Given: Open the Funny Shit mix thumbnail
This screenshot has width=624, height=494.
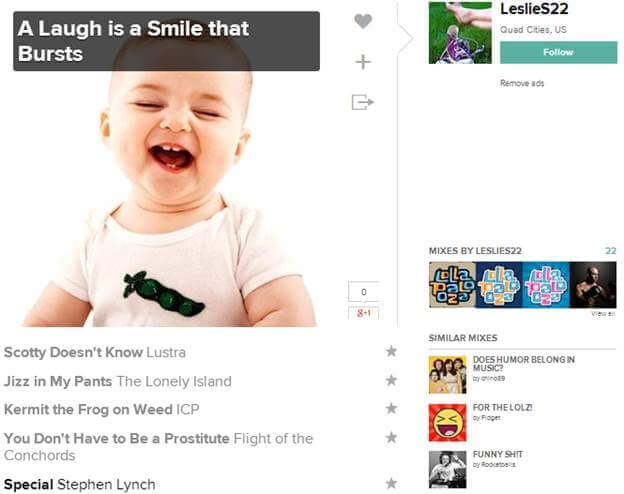Looking at the screenshot, I should pos(447,469).
